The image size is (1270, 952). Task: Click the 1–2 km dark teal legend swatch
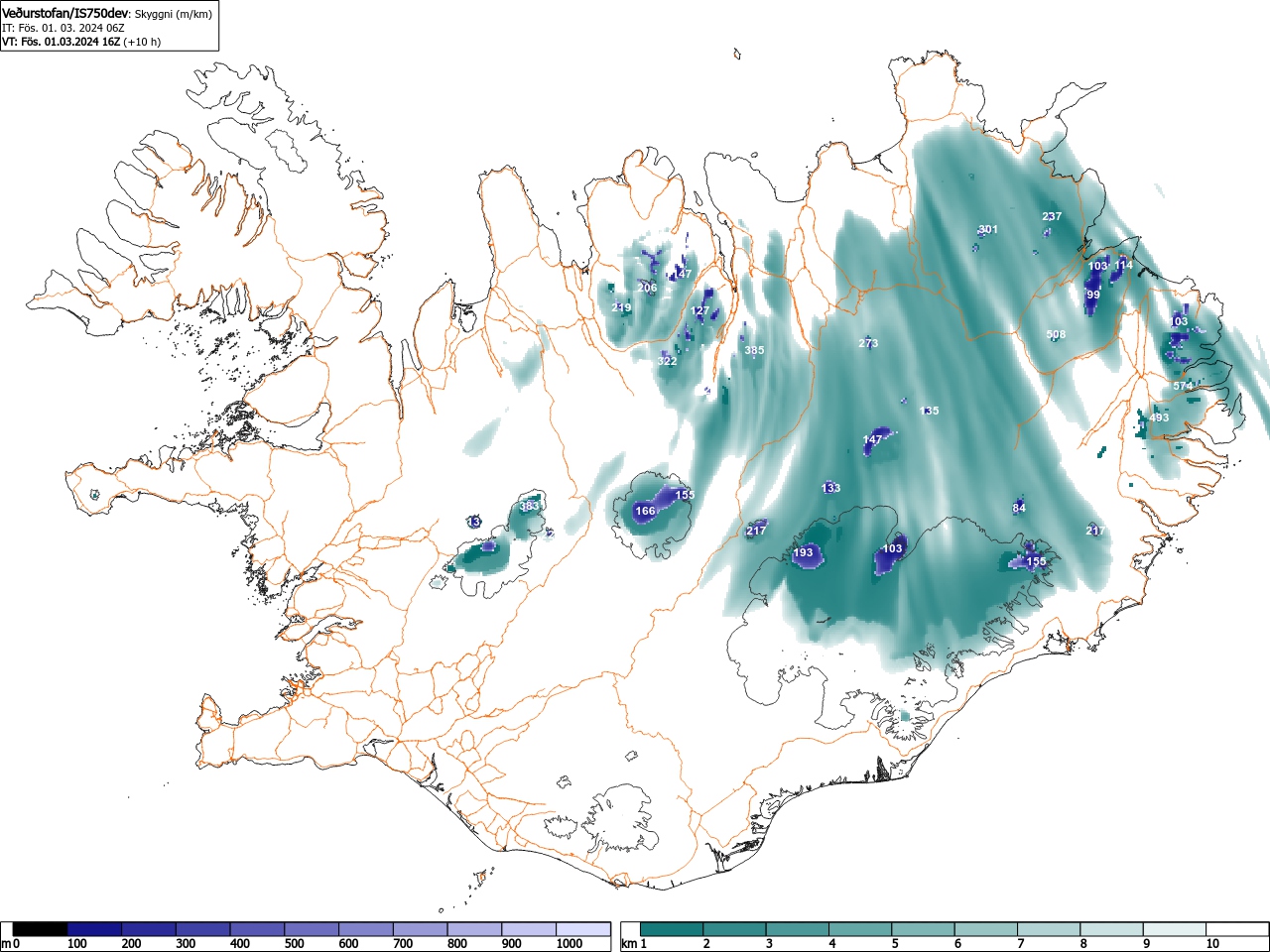coord(671,929)
